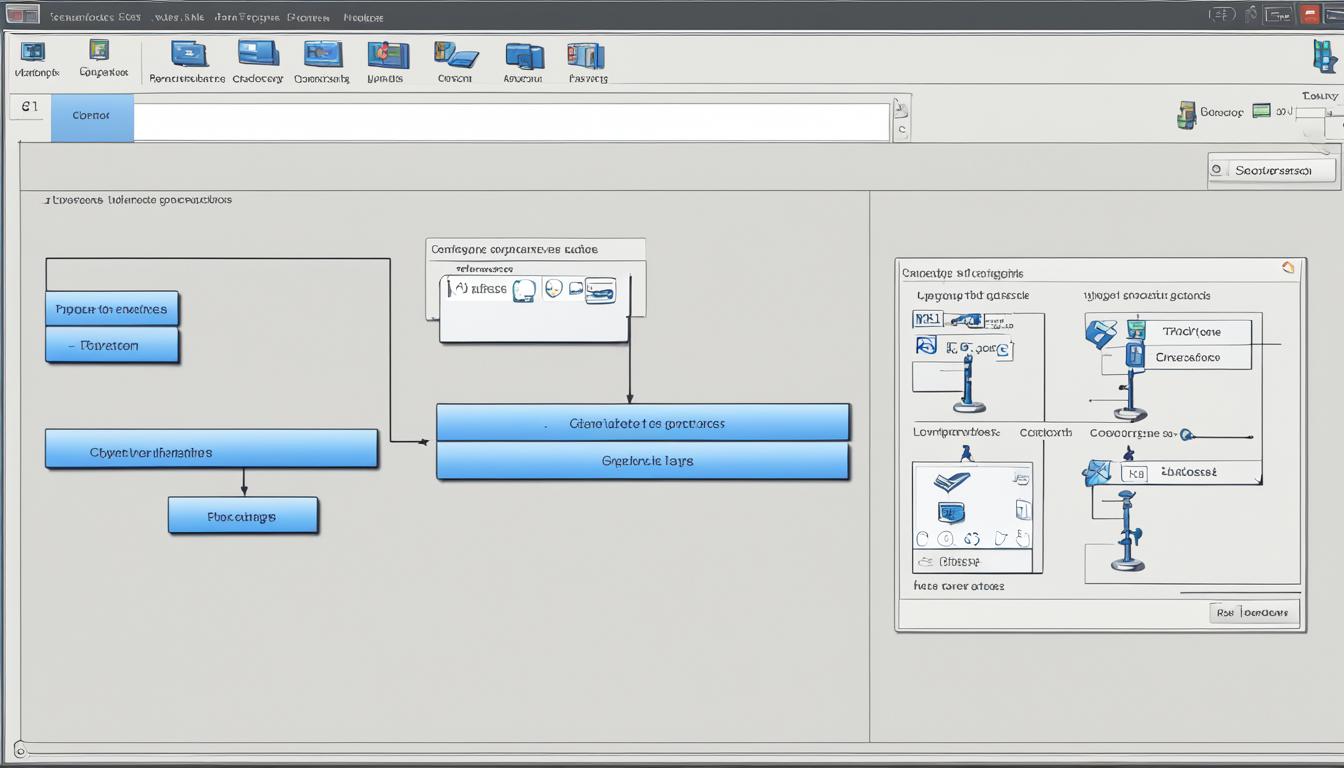Click the toolbar icon labeled 'Remetubatre'
This screenshot has height=768, width=1344.
click(188, 54)
